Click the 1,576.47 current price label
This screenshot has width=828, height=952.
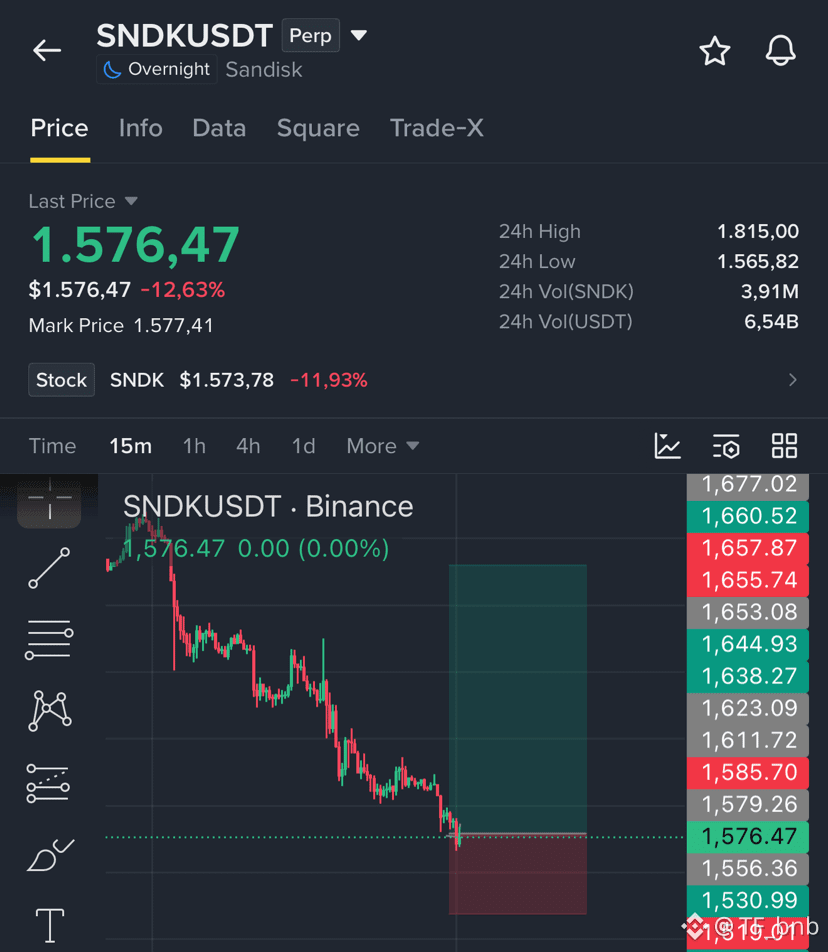[748, 837]
